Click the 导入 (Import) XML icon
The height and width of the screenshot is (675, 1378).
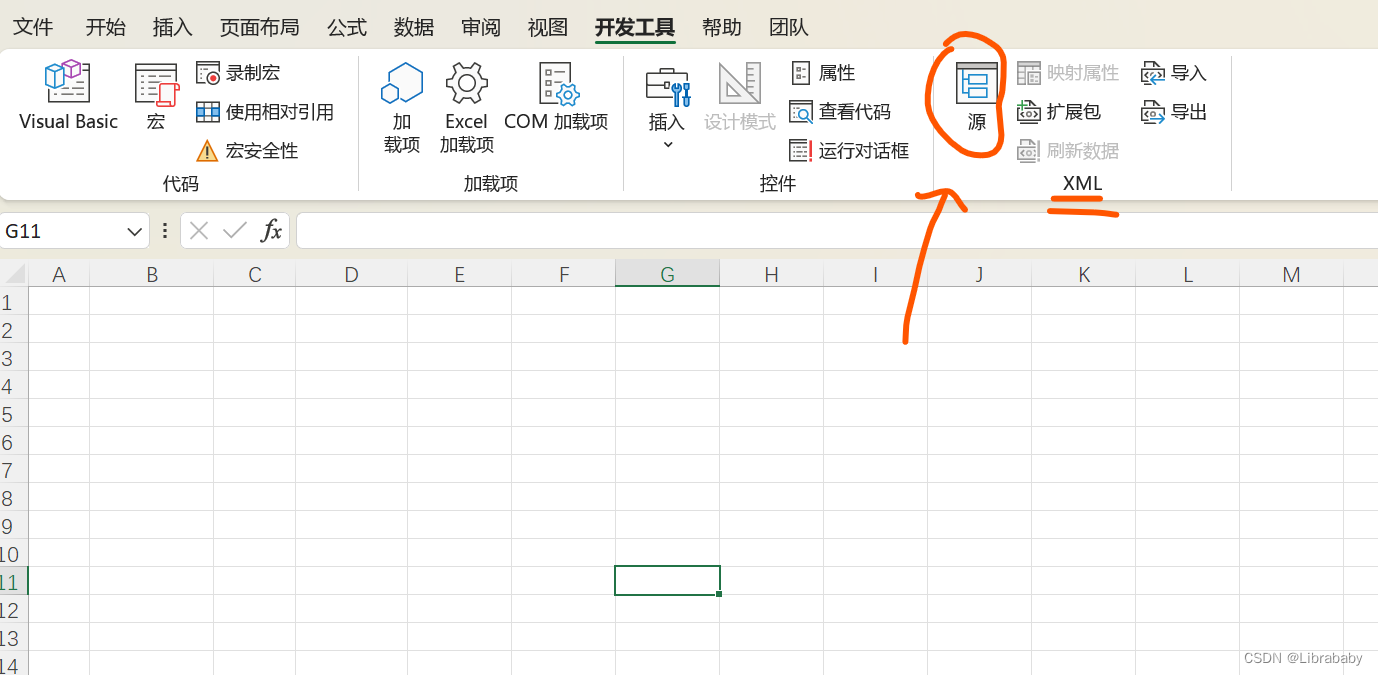[1173, 72]
